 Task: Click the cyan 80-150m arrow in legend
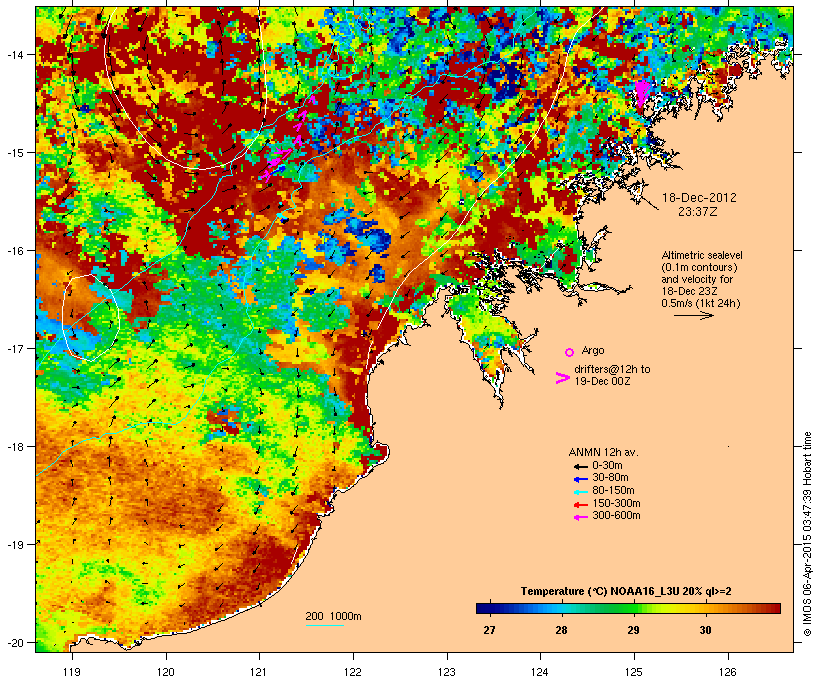[581, 492]
